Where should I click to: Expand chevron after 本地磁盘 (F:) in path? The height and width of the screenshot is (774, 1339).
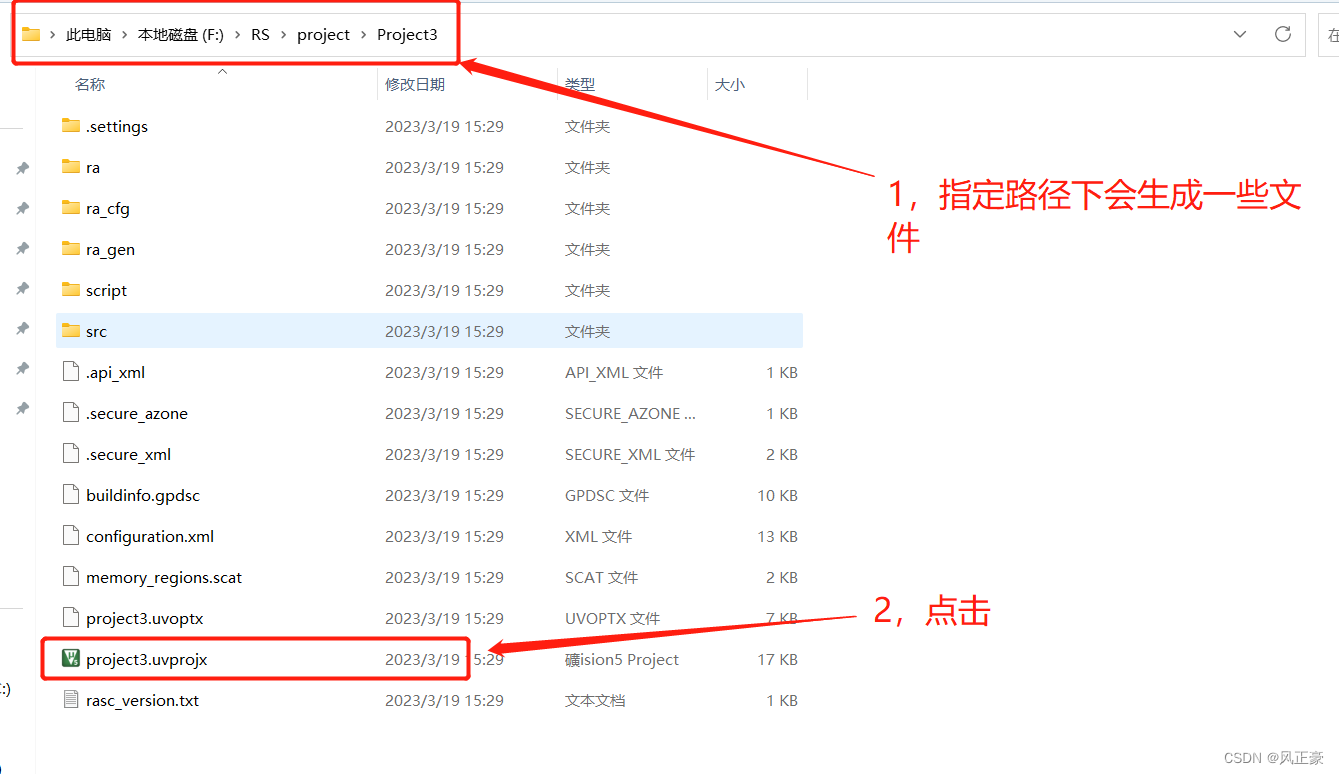[238, 35]
